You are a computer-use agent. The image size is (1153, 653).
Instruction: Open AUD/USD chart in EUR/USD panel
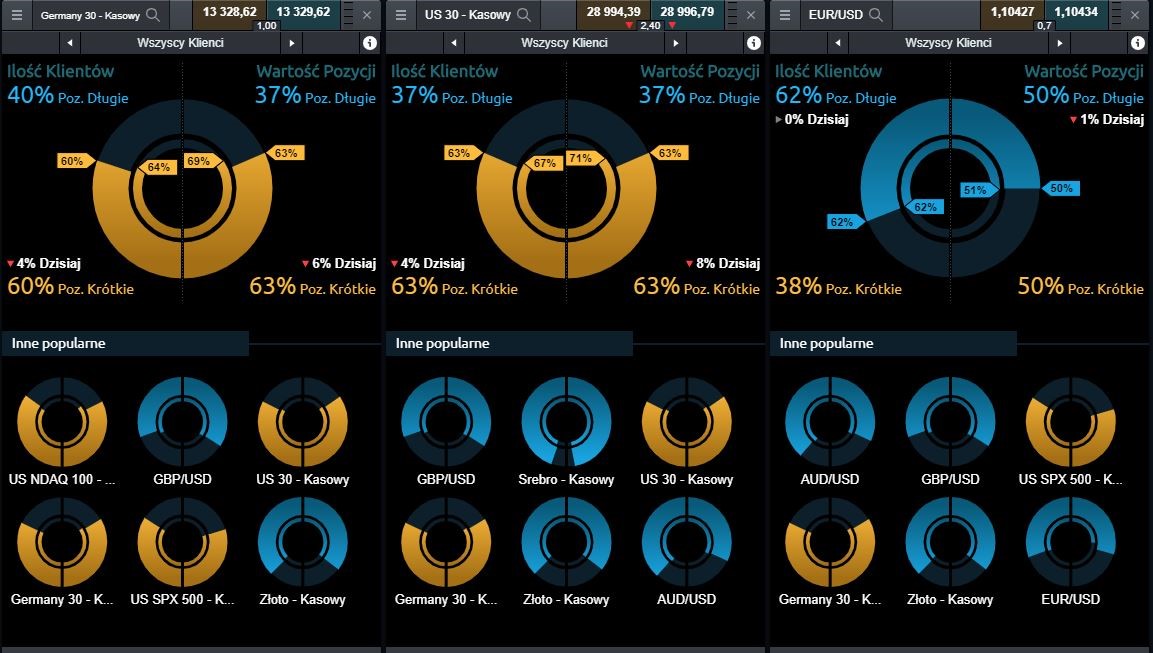tap(829, 422)
